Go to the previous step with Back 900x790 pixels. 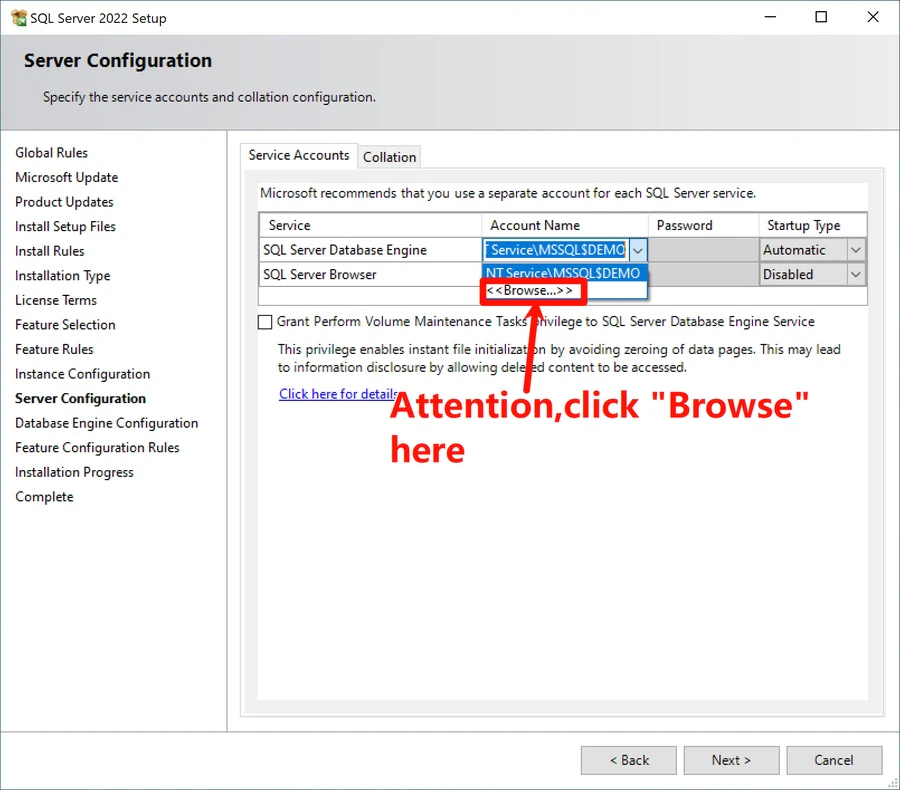(x=629, y=760)
